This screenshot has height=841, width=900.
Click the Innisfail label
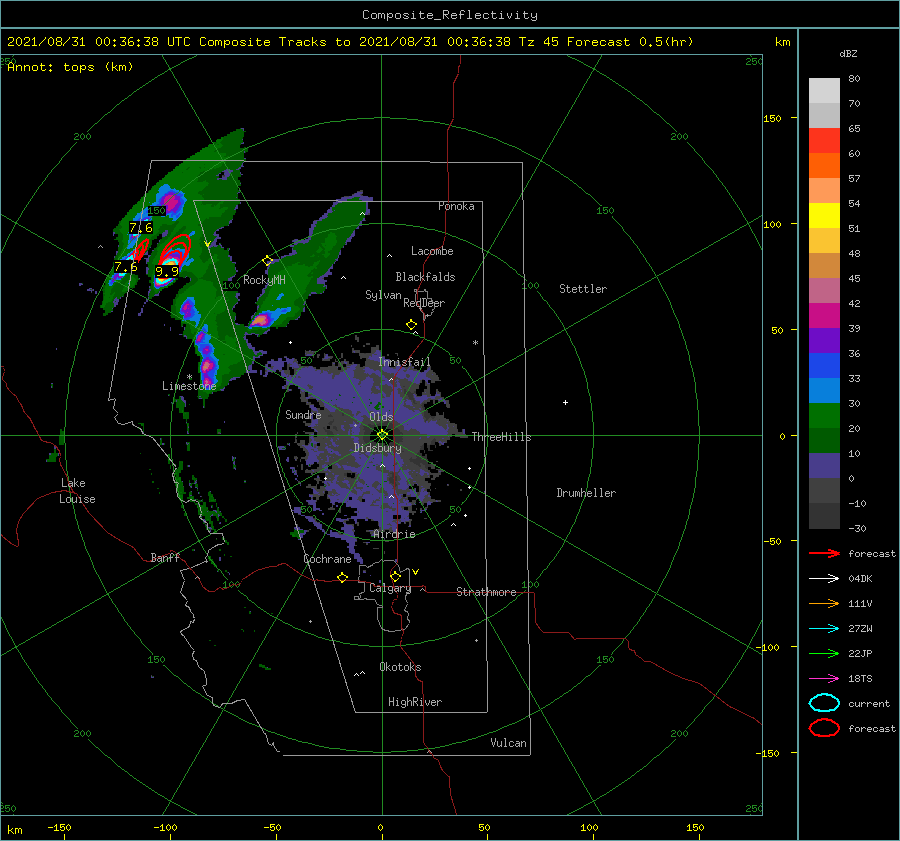click(x=404, y=362)
